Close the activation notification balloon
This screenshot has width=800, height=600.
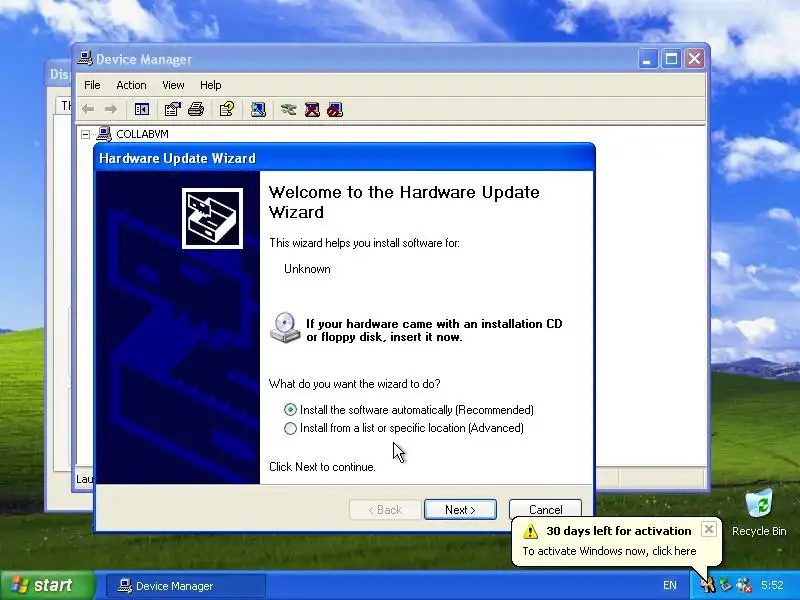pos(709,530)
